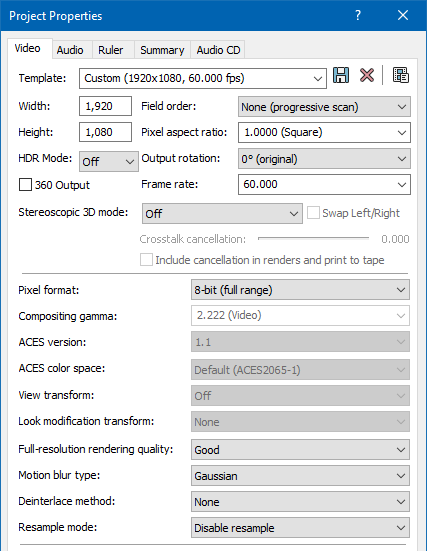Image resolution: width=427 pixels, height=551 pixels.
Task: Open the Audio CD tab
Action: coord(218,50)
